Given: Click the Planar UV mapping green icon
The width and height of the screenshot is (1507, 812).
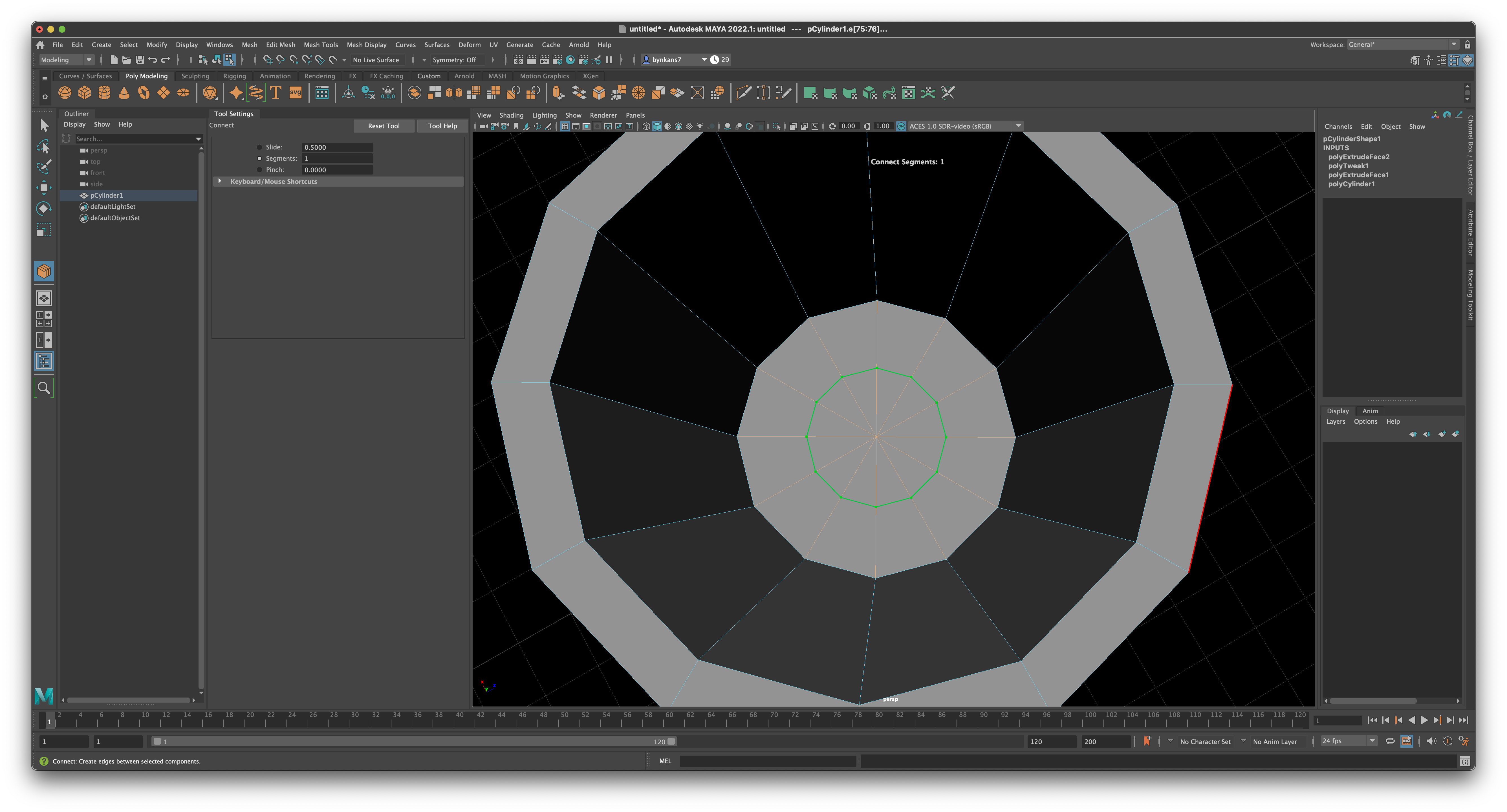Looking at the screenshot, I should 810,93.
